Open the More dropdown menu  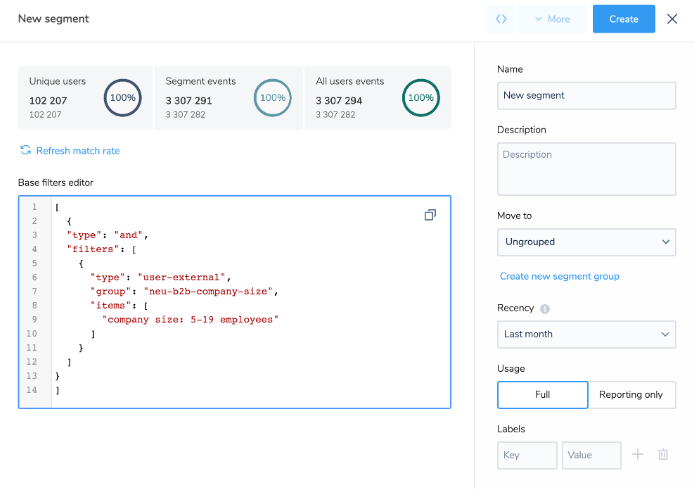[552, 19]
